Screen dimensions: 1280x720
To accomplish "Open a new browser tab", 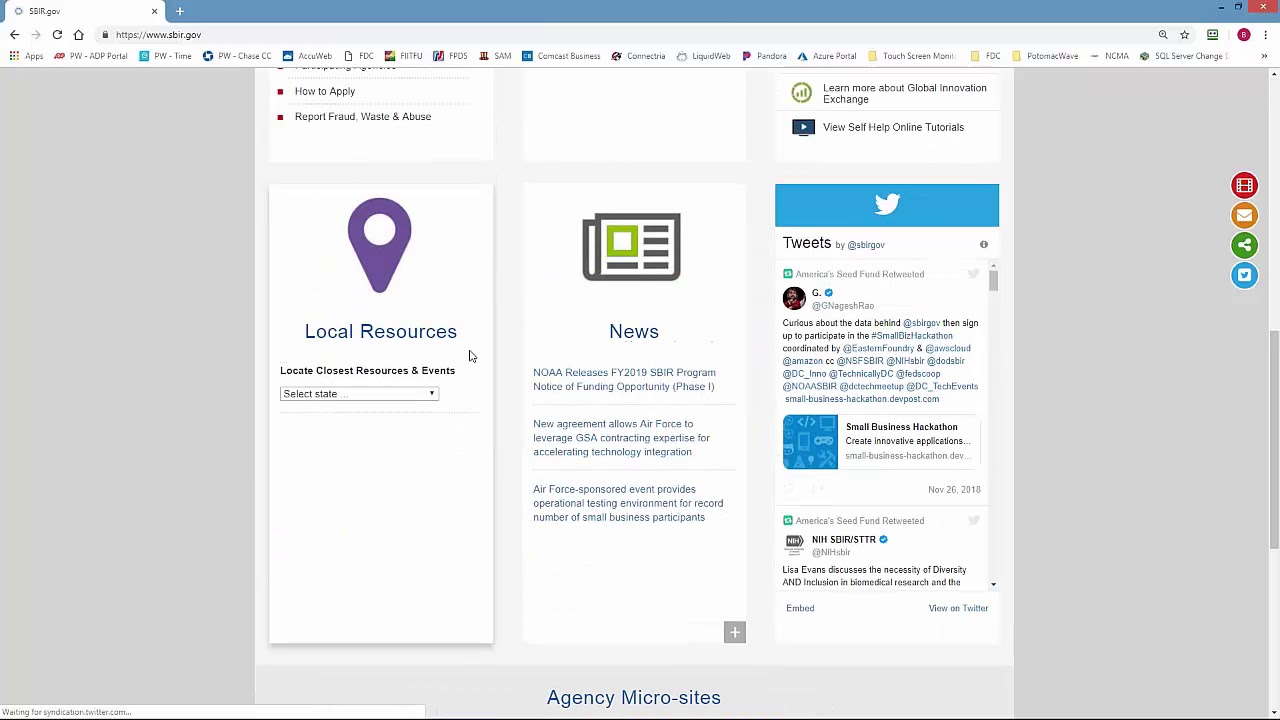I will (x=180, y=11).
